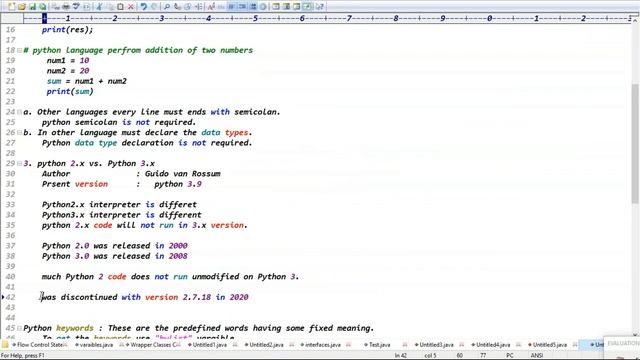Open font settings with the A icon

(211, 7)
